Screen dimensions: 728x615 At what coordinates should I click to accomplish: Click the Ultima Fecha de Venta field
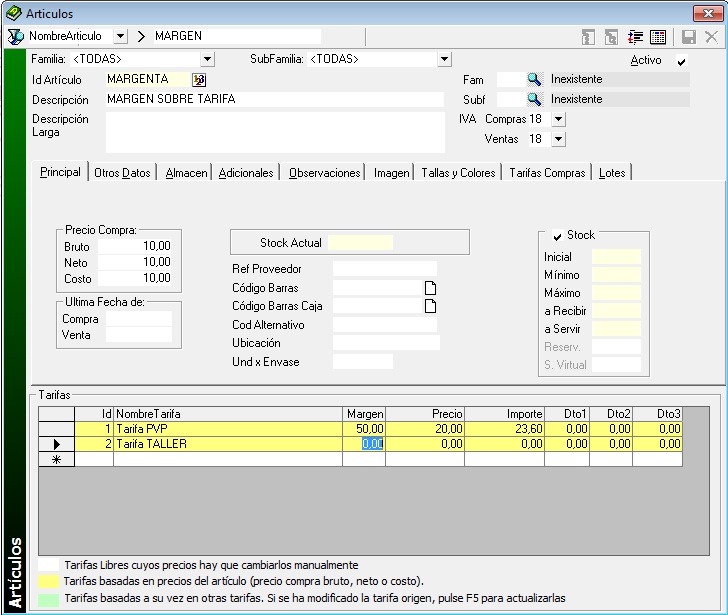point(139,335)
